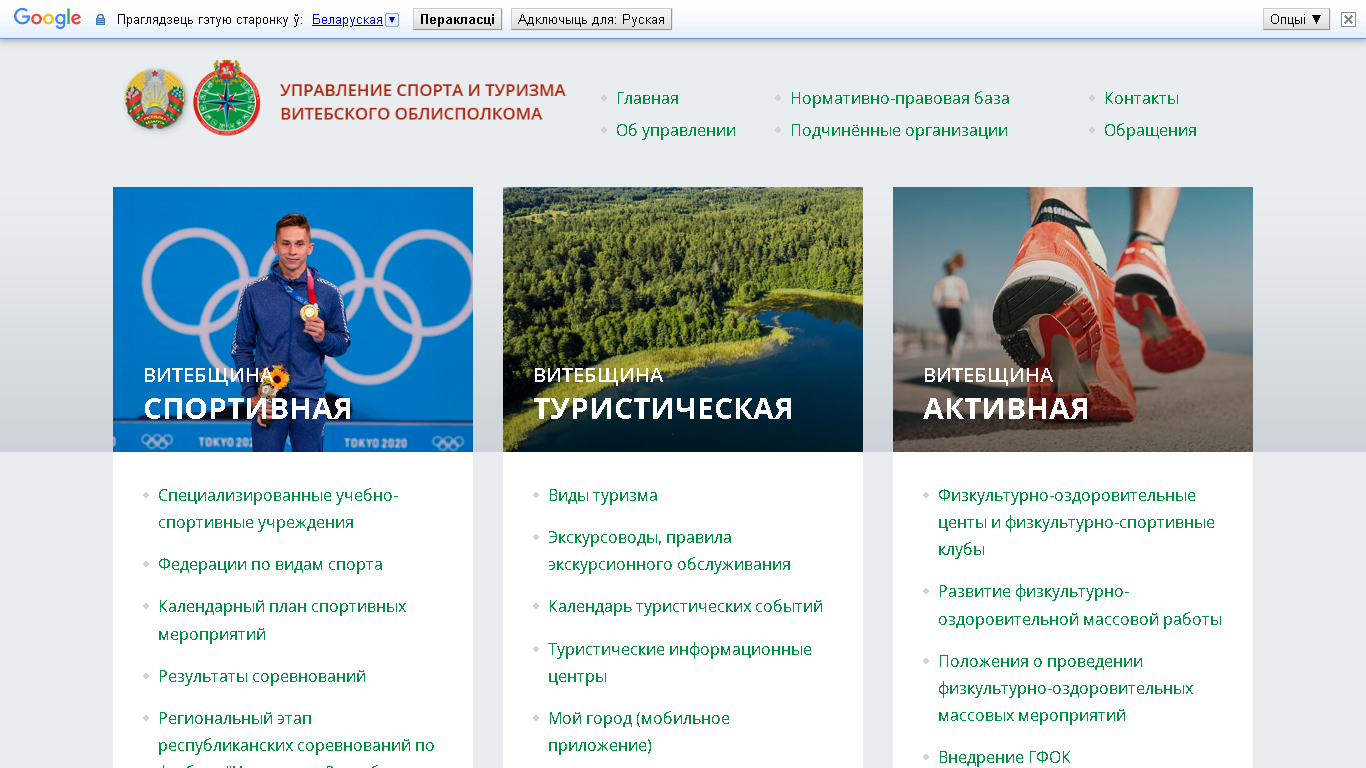Open Региональный этап республиканских соревнований link
Image resolution: width=1366 pixels, height=768 pixels.
pos(296,738)
